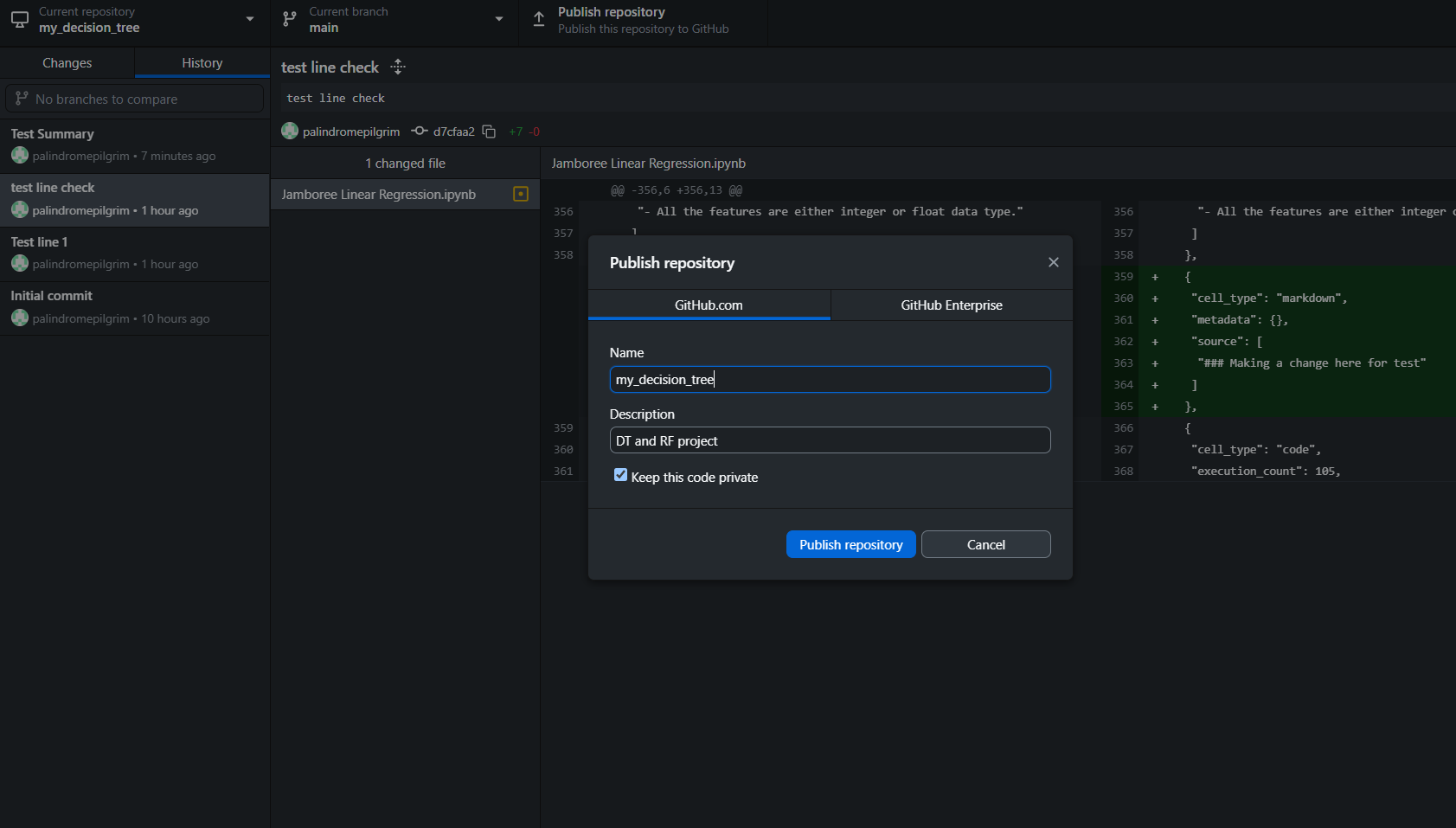Click the modified file status icon
Viewport: 1456px width, 828px height.
[520, 194]
